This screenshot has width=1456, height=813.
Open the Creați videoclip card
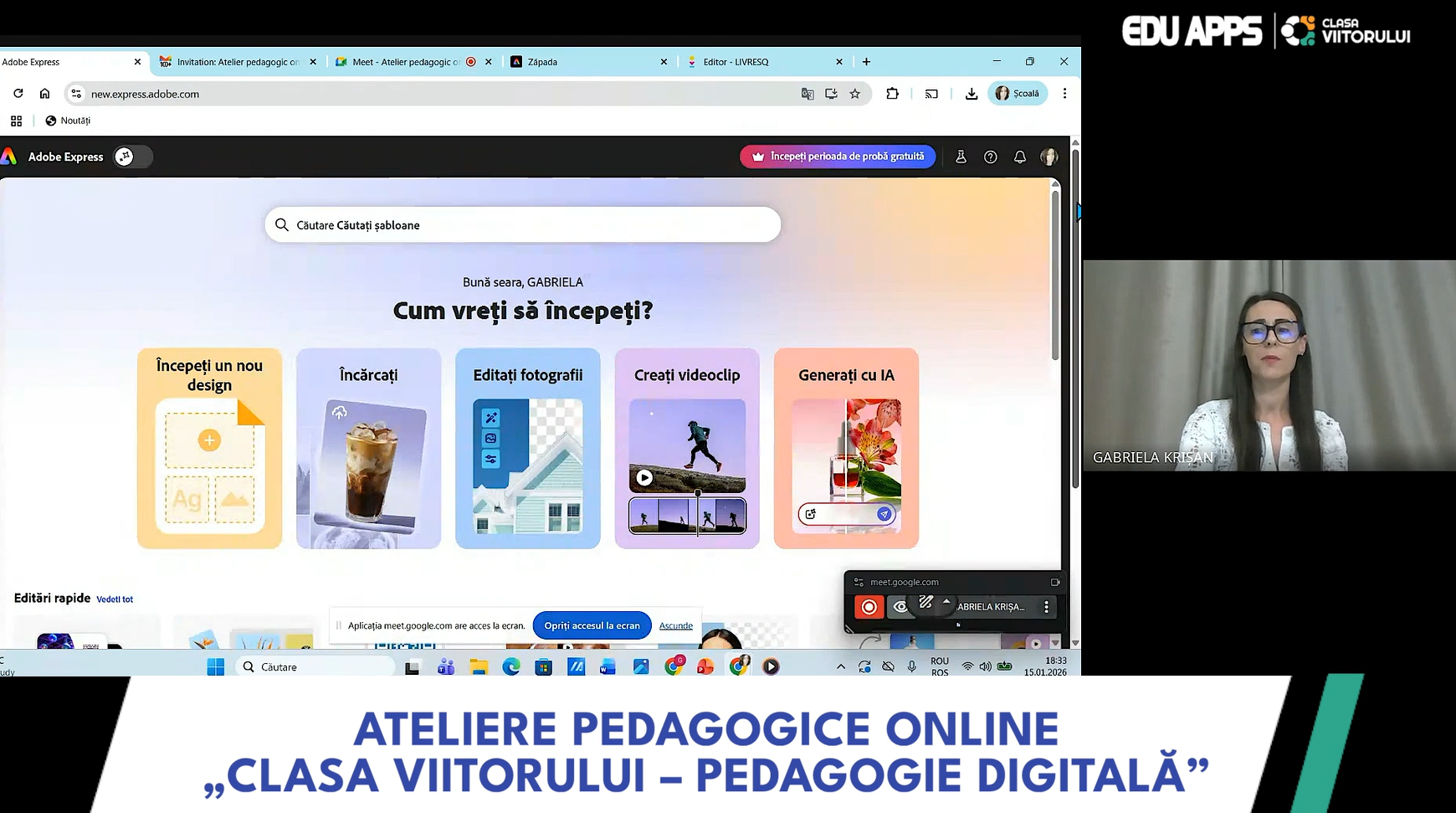click(x=687, y=449)
